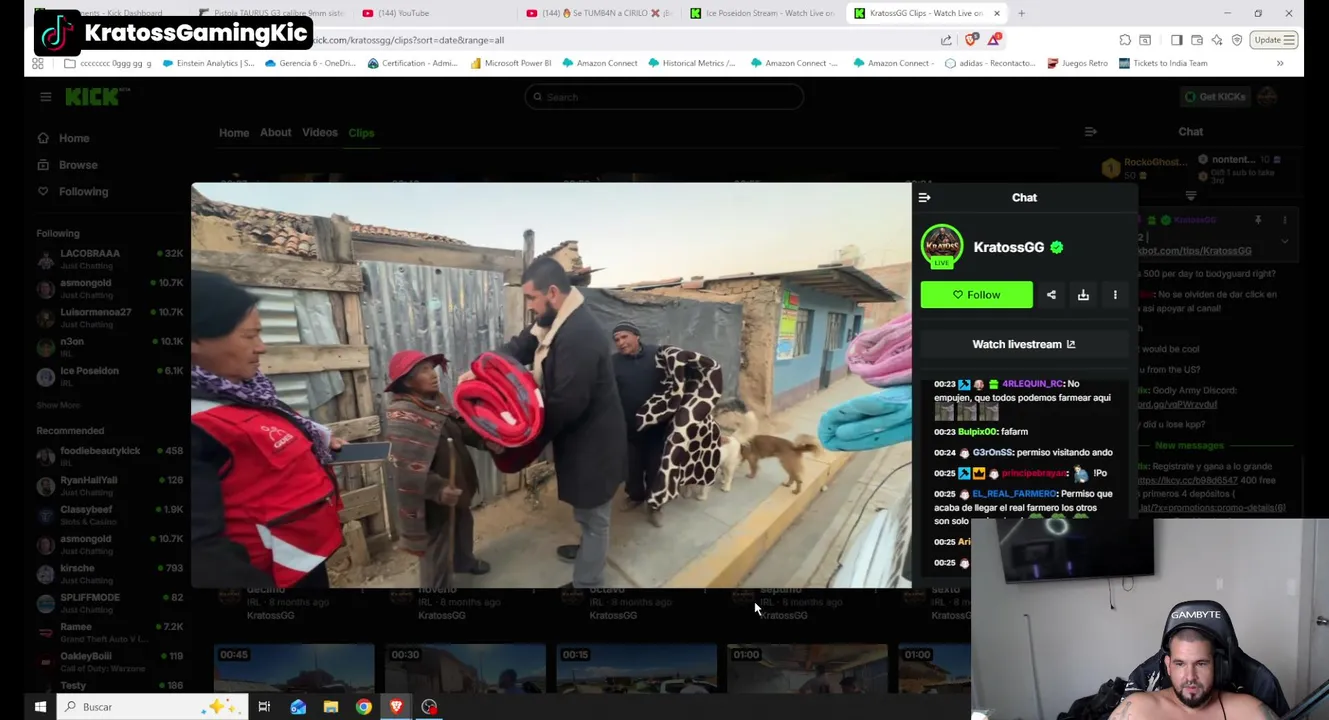The width and height of the screenshot is (1329, 720).
Task: Open the 00:45 clip thumbnail
Action: pyautogui.click(x=294, y=669)
